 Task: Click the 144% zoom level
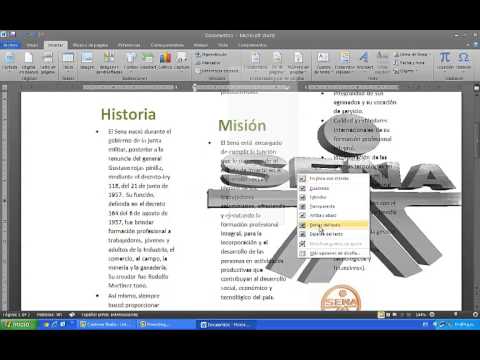[421, 314]
